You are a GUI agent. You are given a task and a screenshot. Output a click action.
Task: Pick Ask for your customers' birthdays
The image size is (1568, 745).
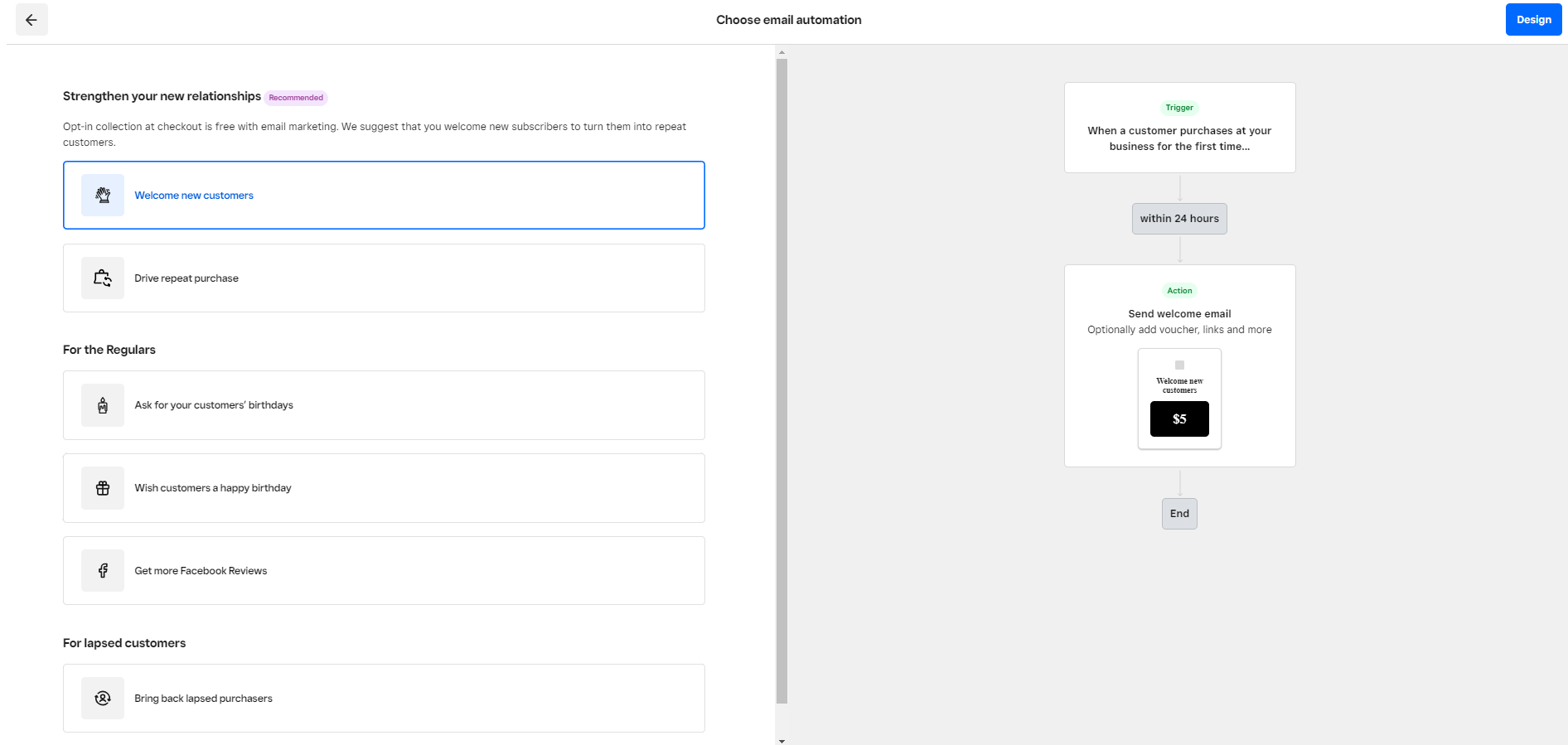tap(214, 405)
